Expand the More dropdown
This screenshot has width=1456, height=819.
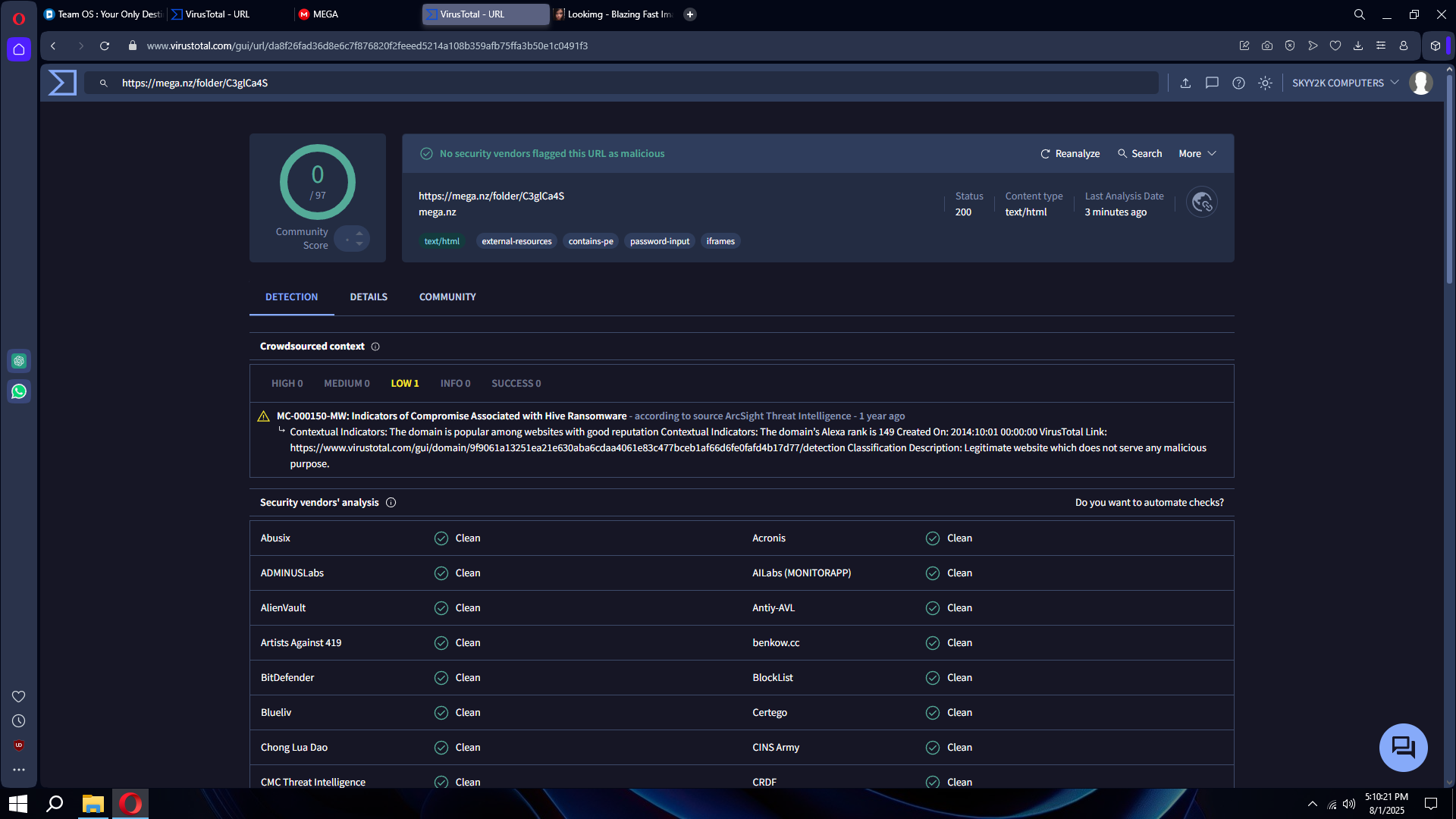tap(1197, 154)
